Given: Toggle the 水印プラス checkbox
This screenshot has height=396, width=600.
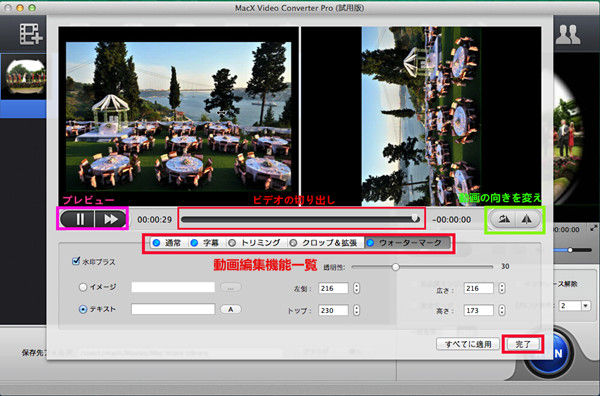Looking at the screenshot, I should click(76, 261).
